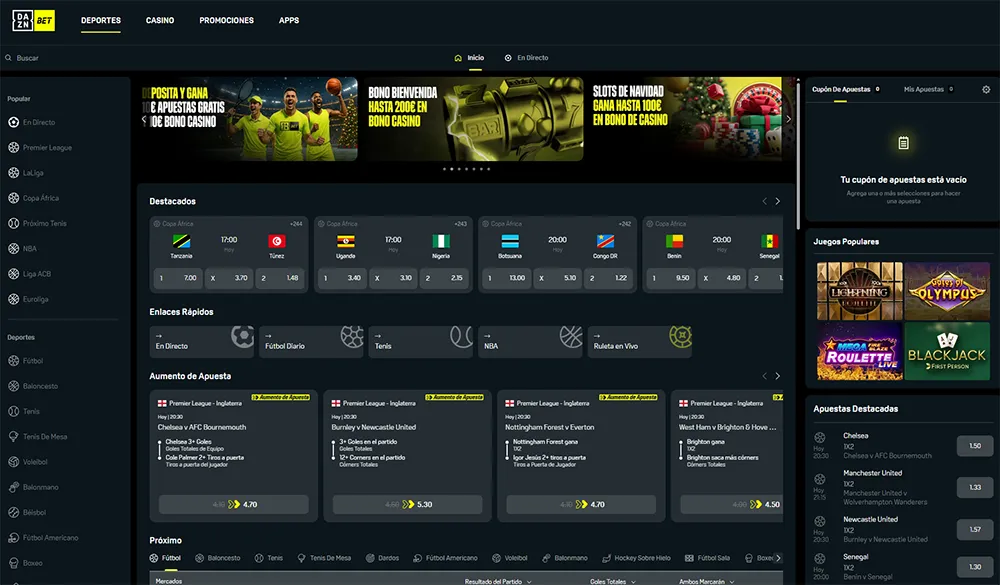Open Premier League in sidebar
The height and width of the screenshot is (585, 1000).
[x=40, y=147]
